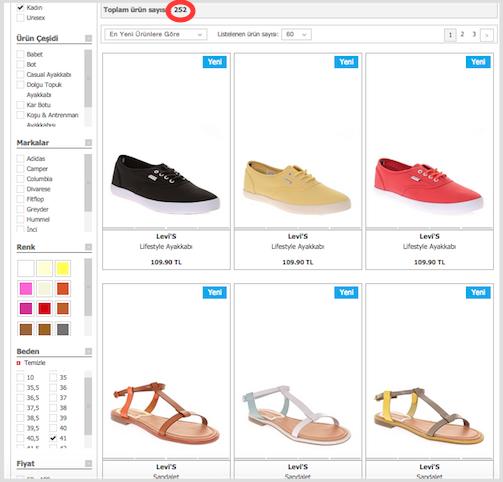Go to page 2 of results
Viewport: 503px width, 482px height.
(462, 34)
